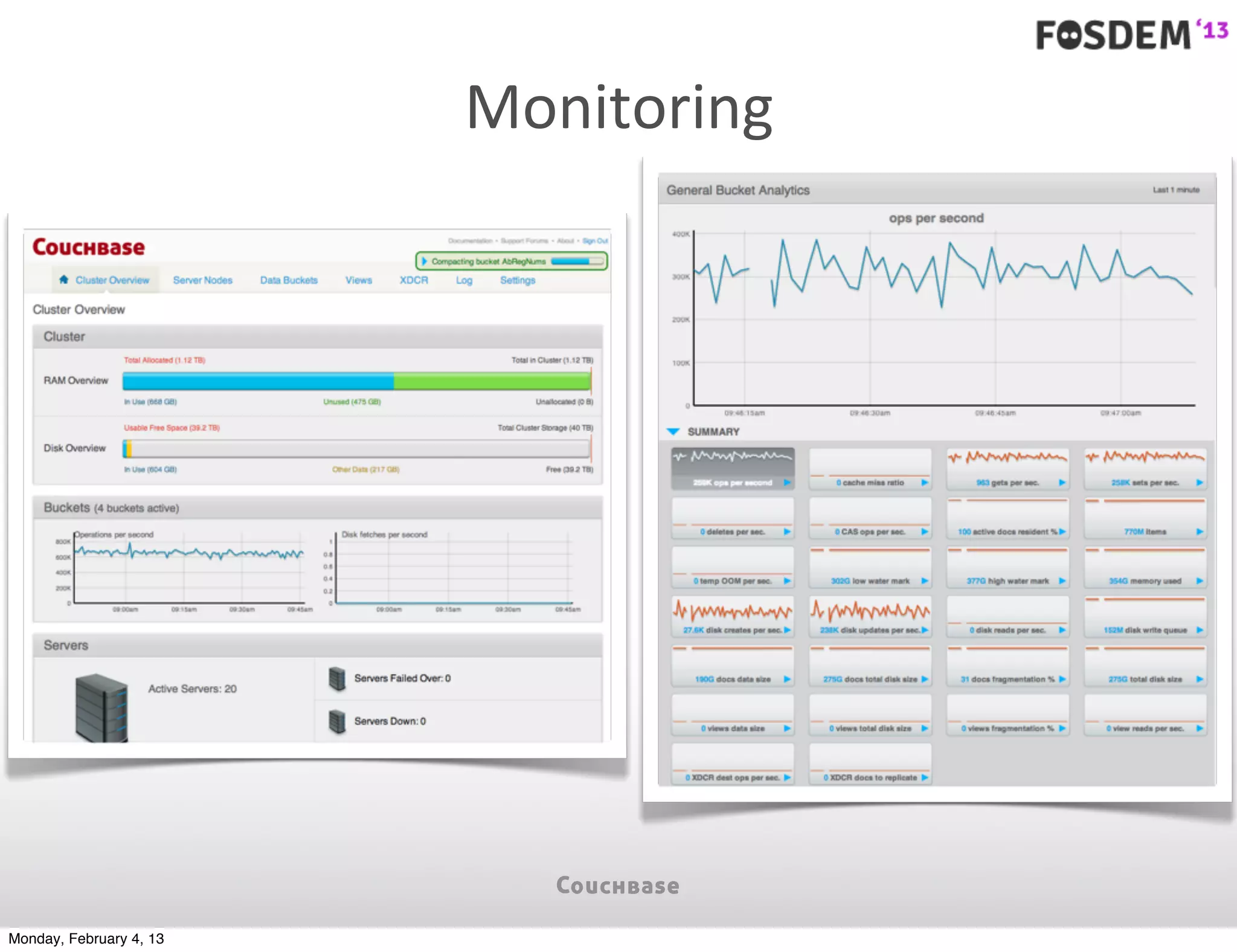
Task: Open the Views tab
Action: pyautogui.click(x=358, y=280)
